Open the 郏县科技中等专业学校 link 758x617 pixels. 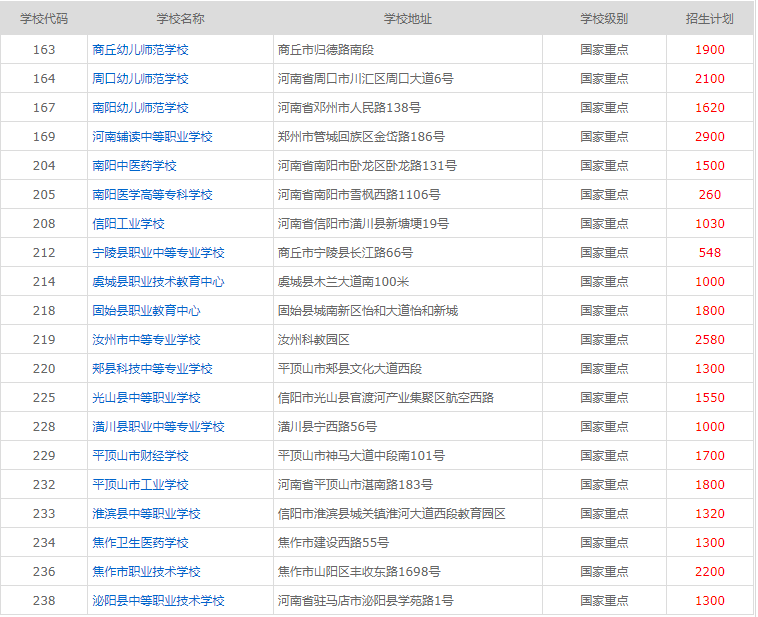pos(152,368)
